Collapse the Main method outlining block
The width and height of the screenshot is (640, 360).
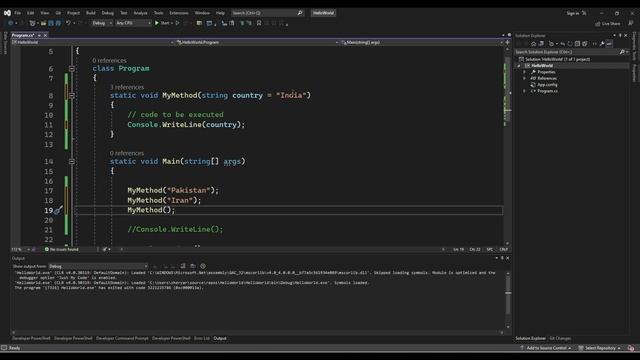71,162
